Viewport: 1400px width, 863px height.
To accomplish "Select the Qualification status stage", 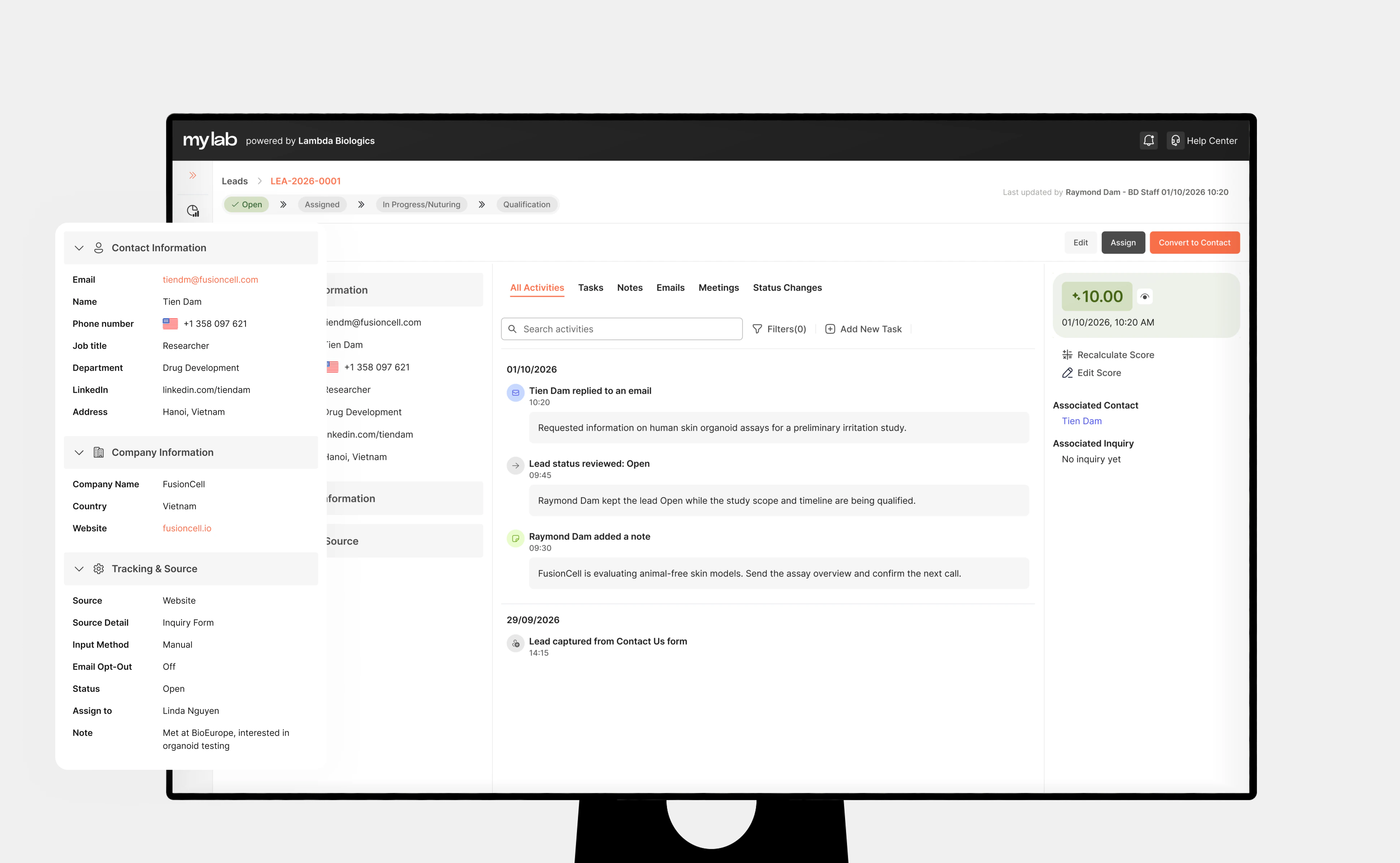I will tap(526, 204).
